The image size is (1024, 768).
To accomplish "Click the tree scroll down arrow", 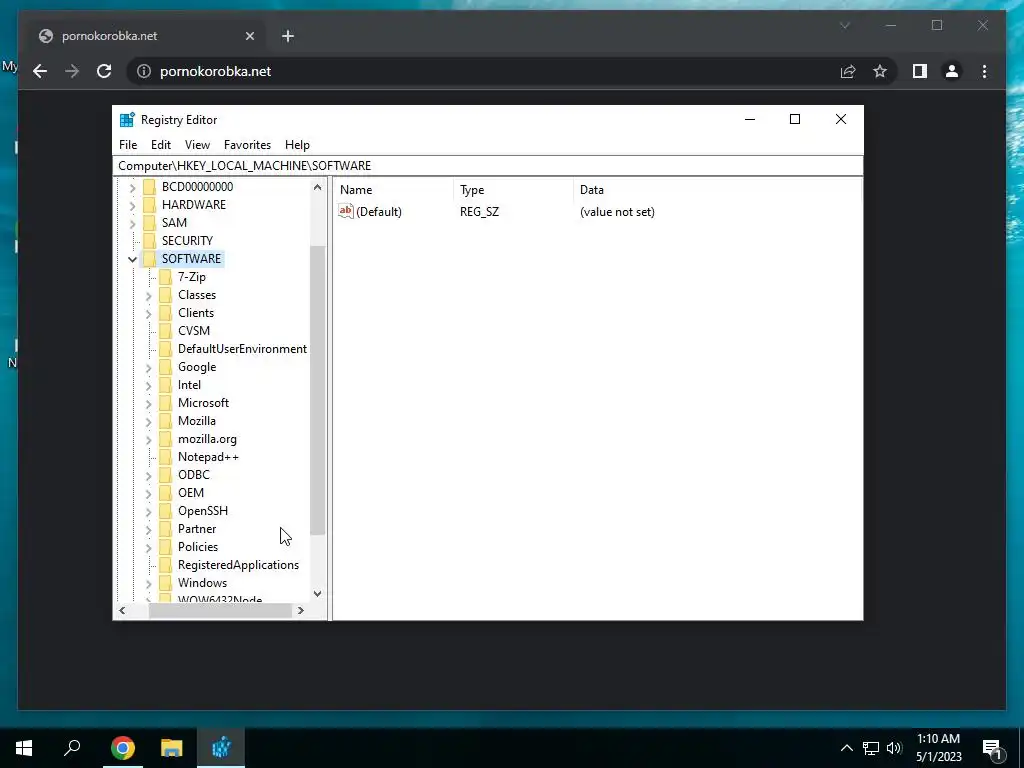I will (x=317, y=594).
